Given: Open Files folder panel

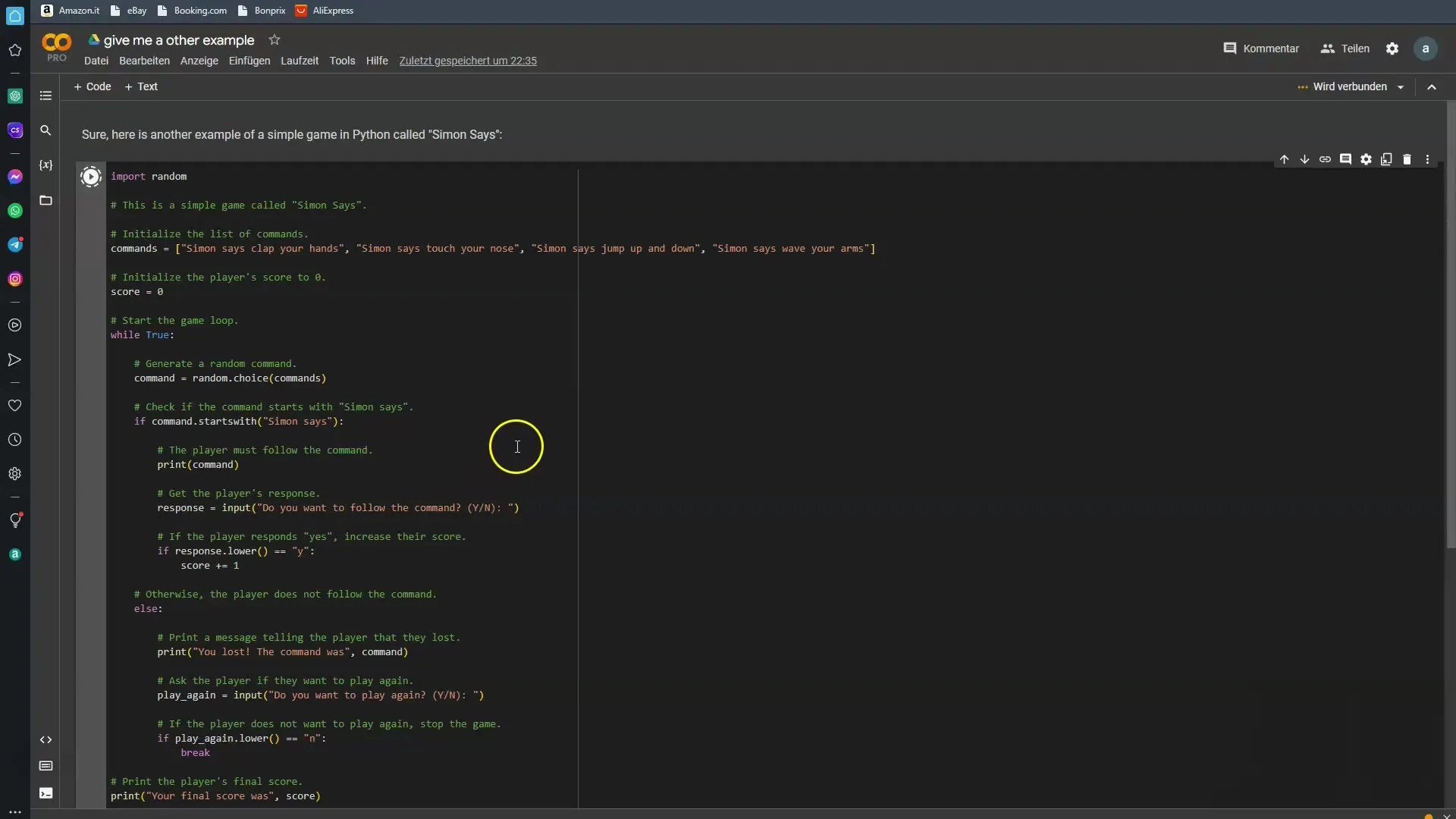Looking at the screenshot, I should click(x=45, y=200).
